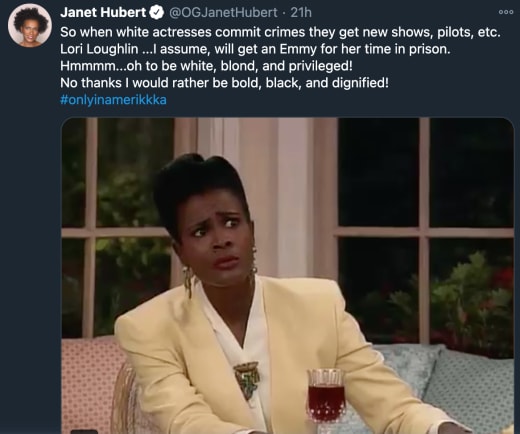Open the @OGJanetHubert handle profile link

[223, 13]
